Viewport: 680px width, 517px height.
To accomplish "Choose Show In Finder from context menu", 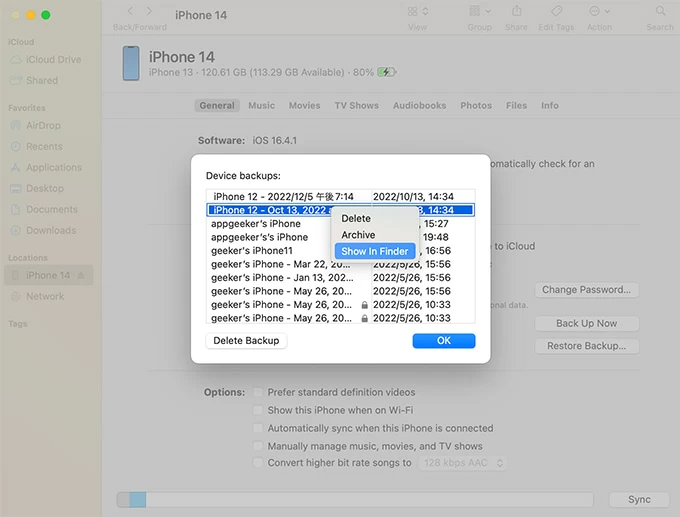I will coord(374,252).
